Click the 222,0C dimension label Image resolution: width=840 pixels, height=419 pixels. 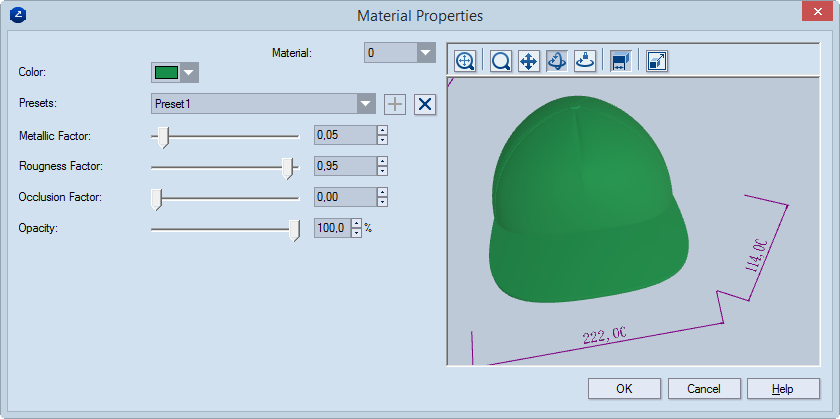pyautogui.click(x=604, y=335)
